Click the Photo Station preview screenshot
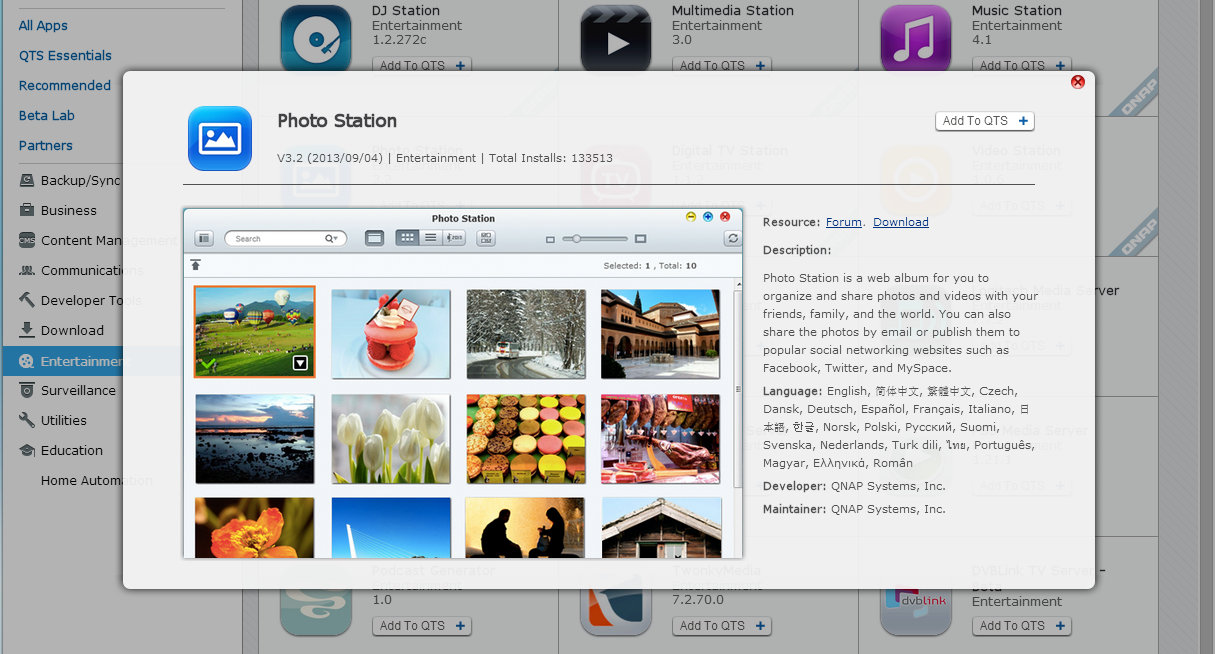The width and height of the screenshot is (1215, 654). (463, 383)
